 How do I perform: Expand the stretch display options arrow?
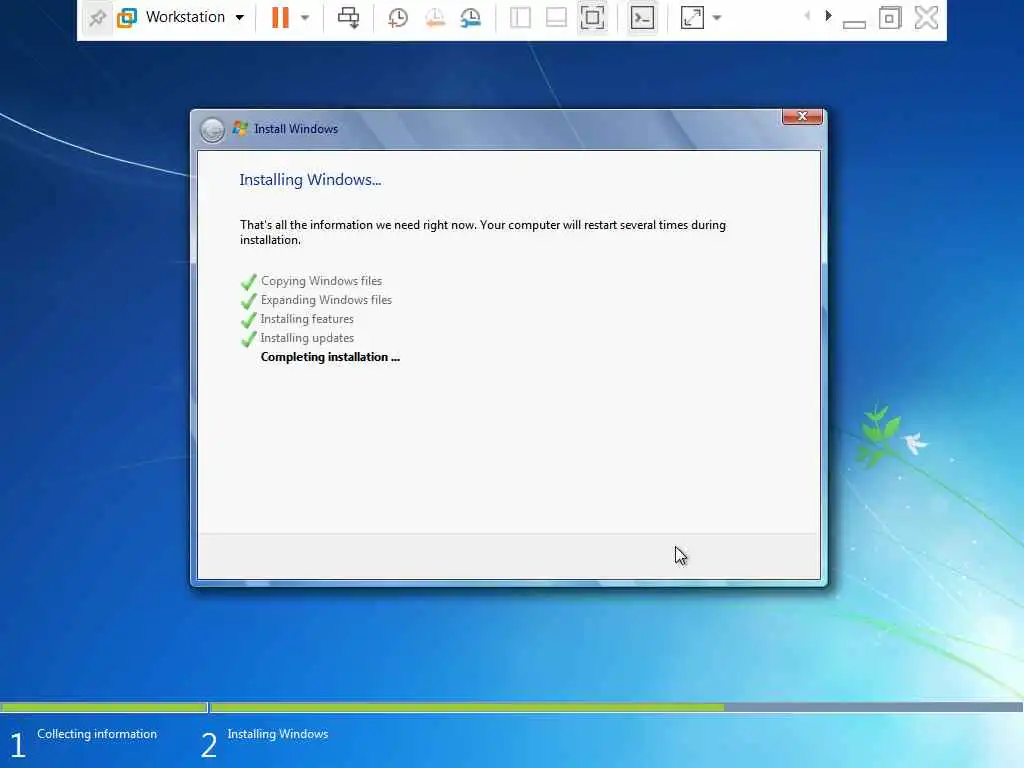(x=717, y=18)
